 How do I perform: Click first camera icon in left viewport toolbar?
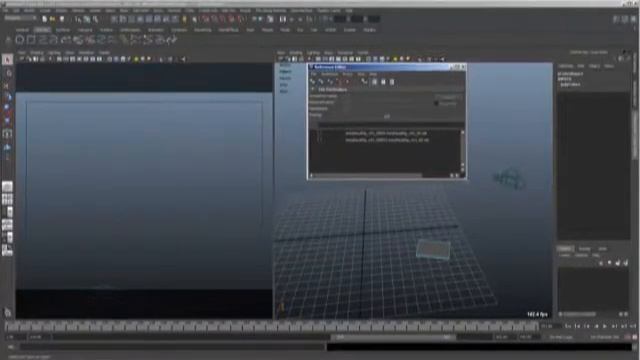click(22, 59)
